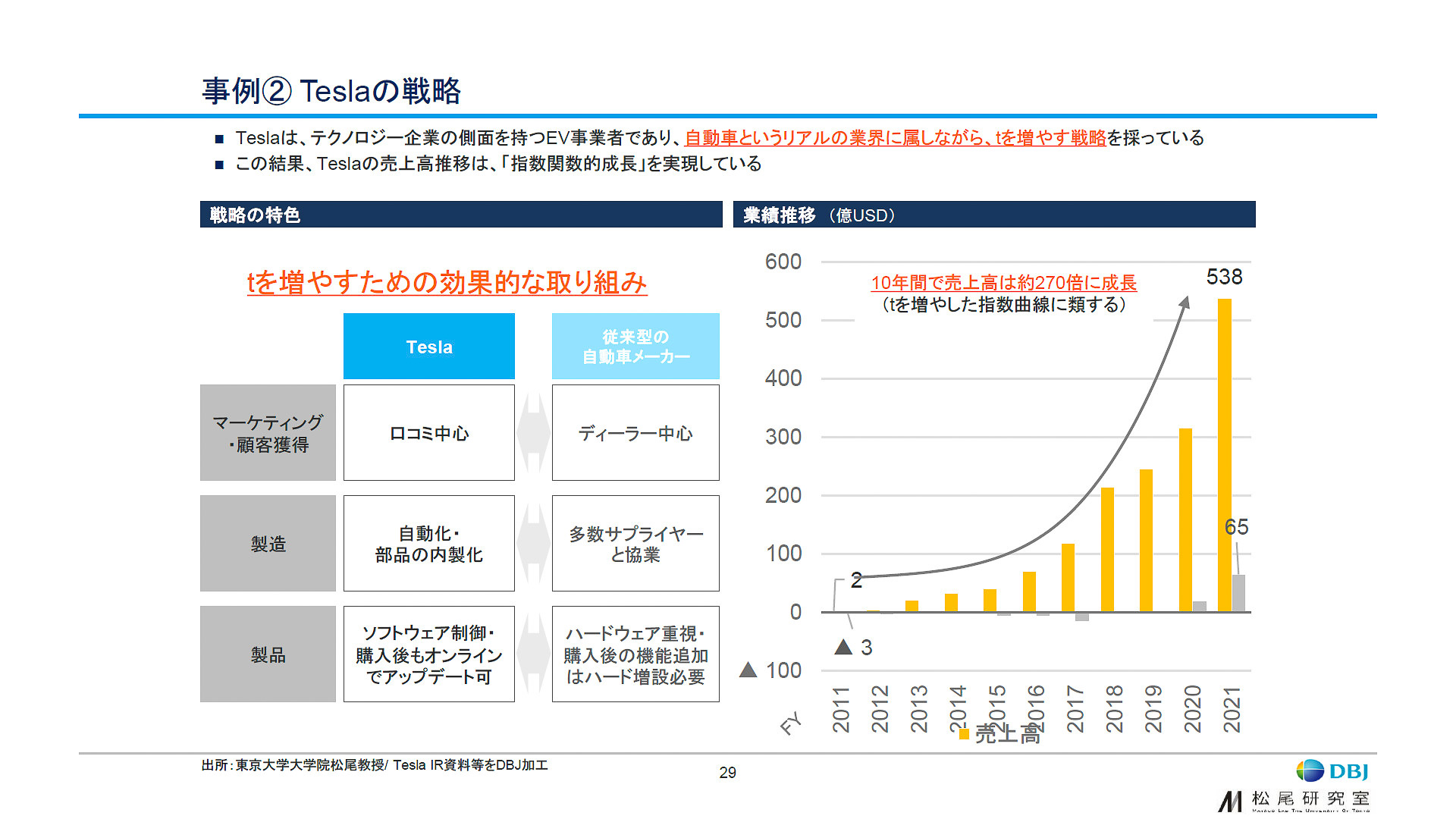
Task: Click the yellow 売上高 legend marker
Action: pyautogui.click(x=964, y=733)
